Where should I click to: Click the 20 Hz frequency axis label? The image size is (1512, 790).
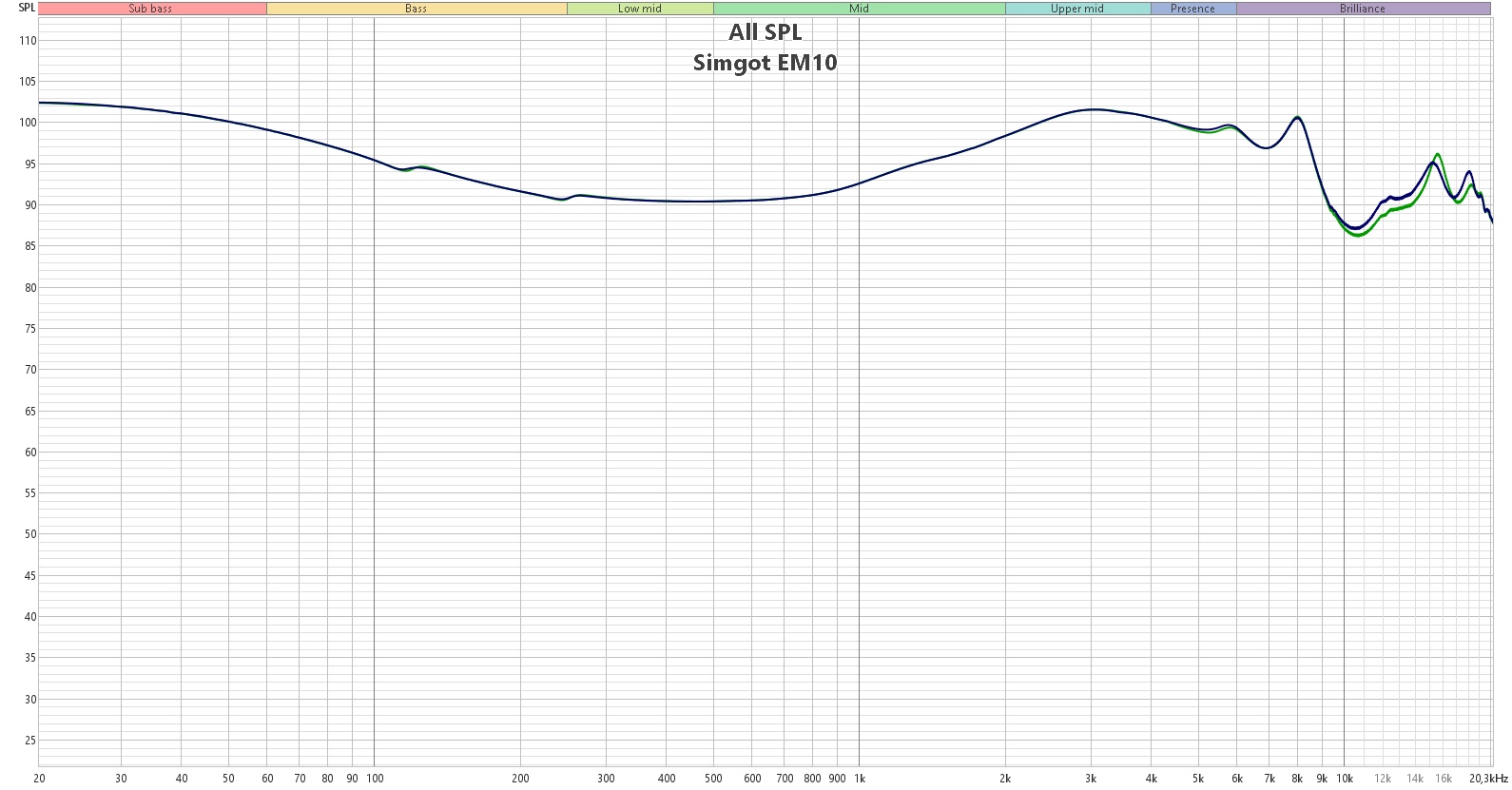click(x=39, y=779)
